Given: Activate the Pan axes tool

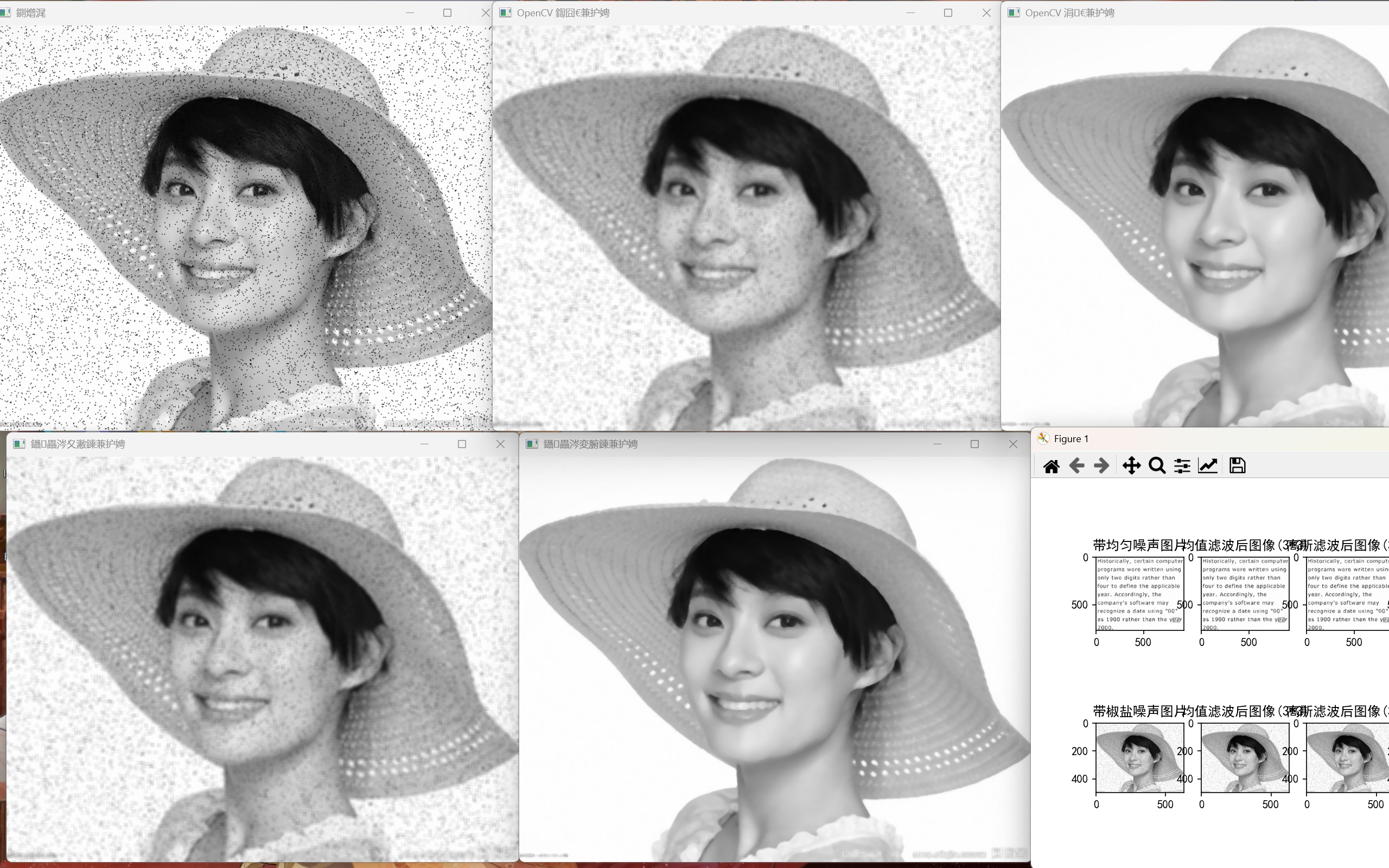Looking at the screenshot, I should 1131,465.
